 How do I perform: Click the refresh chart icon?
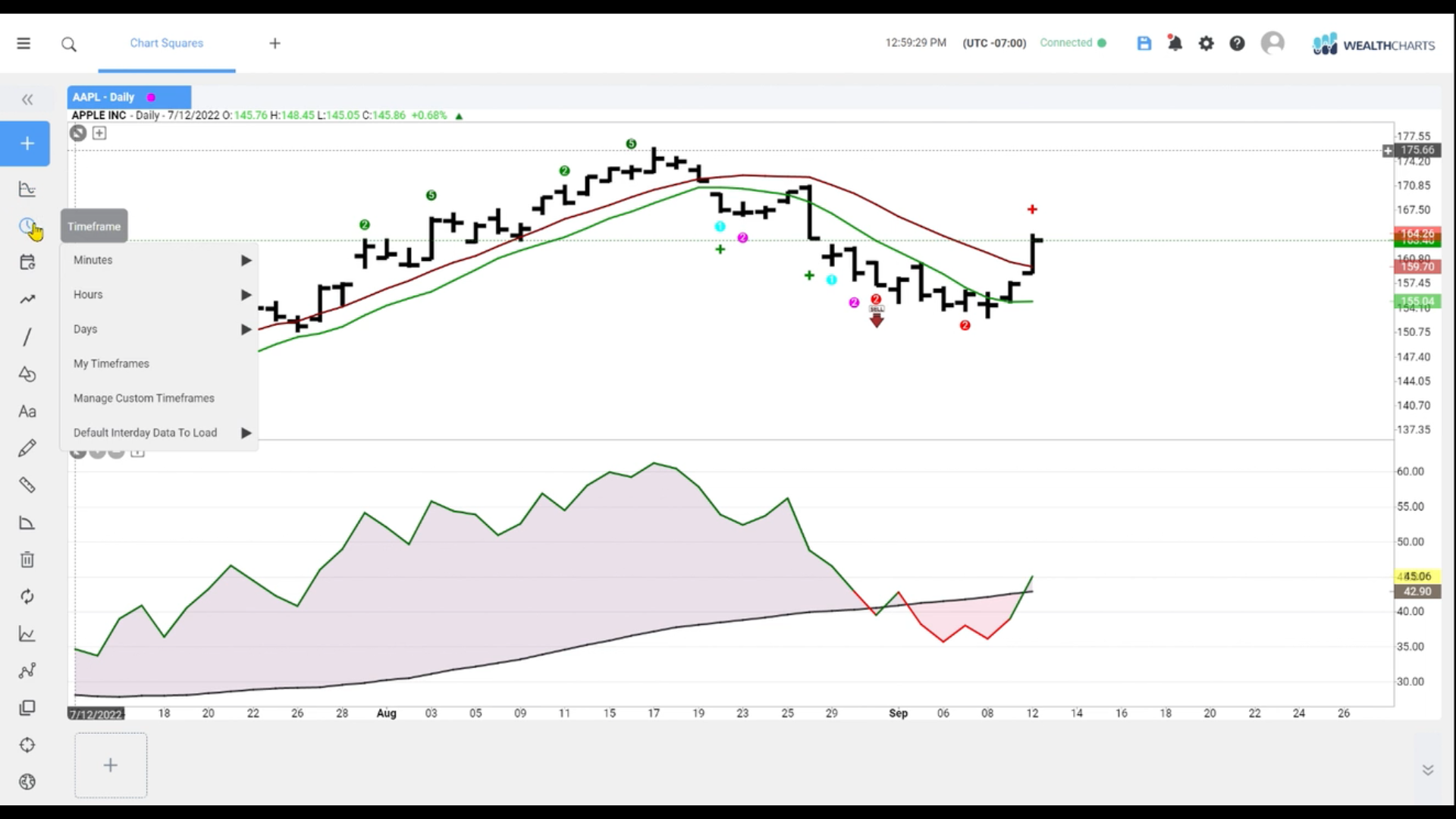(27, 597)
